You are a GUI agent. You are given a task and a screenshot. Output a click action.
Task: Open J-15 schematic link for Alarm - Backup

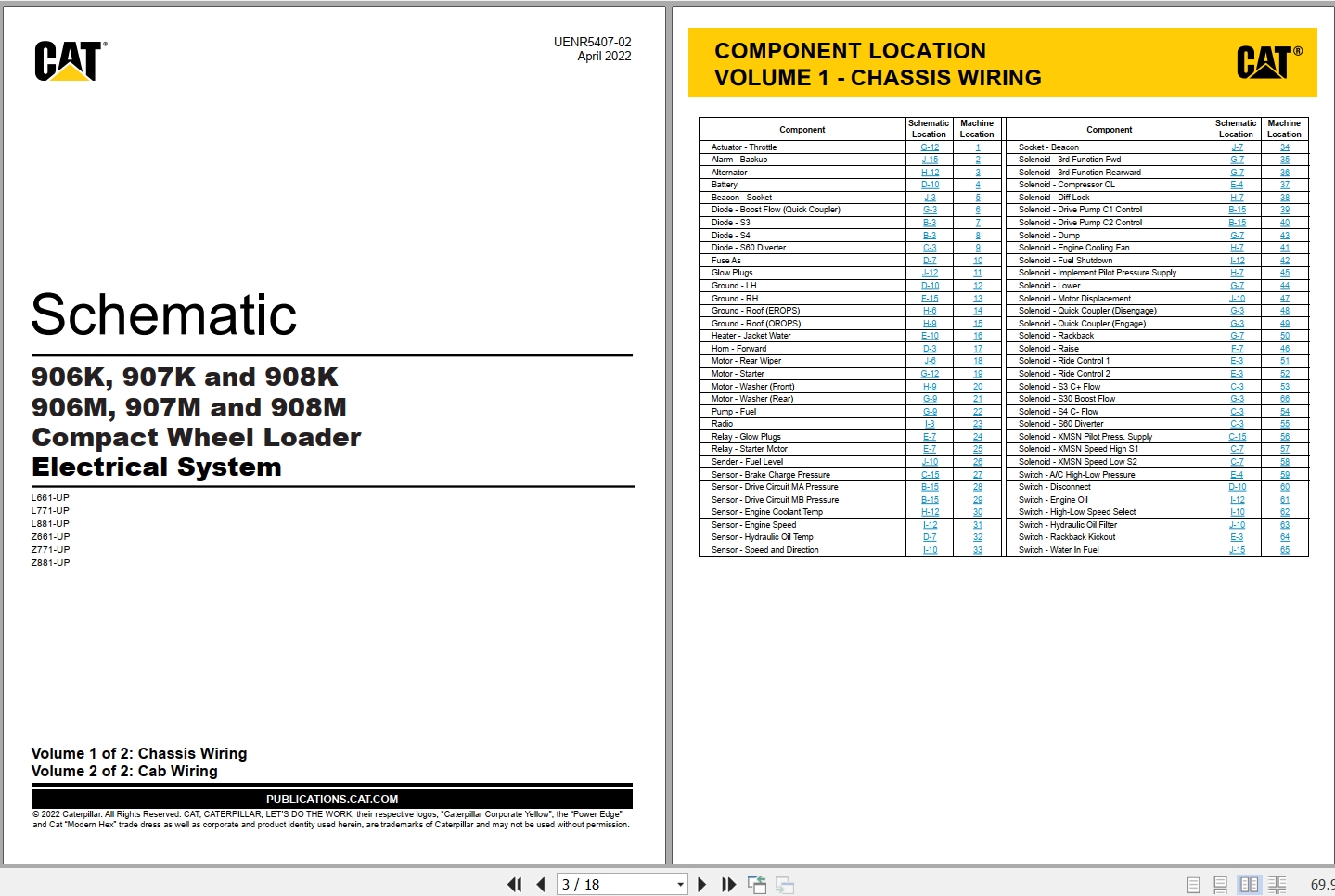[930, 160]
